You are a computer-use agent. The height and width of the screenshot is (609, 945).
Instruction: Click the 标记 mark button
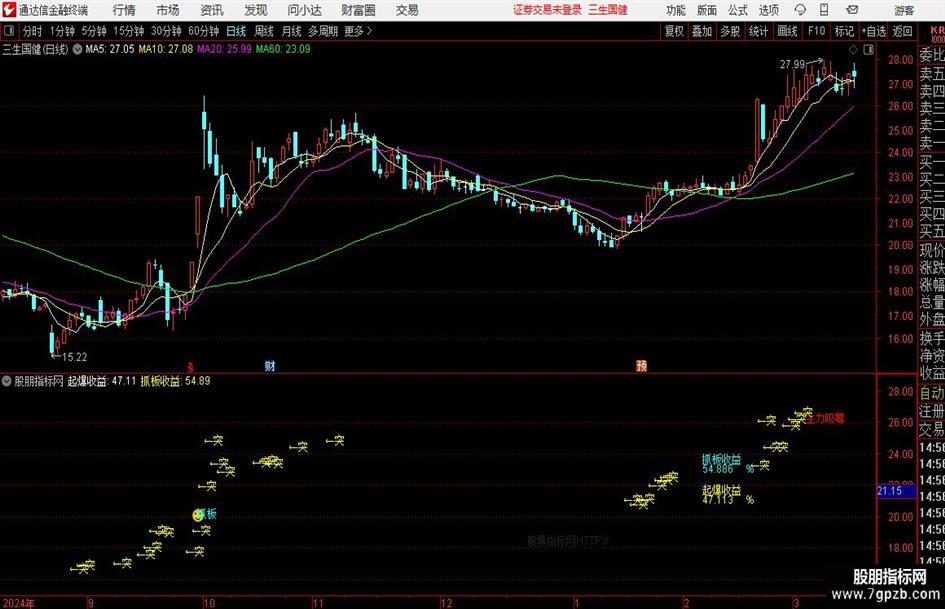pos(844,31)
